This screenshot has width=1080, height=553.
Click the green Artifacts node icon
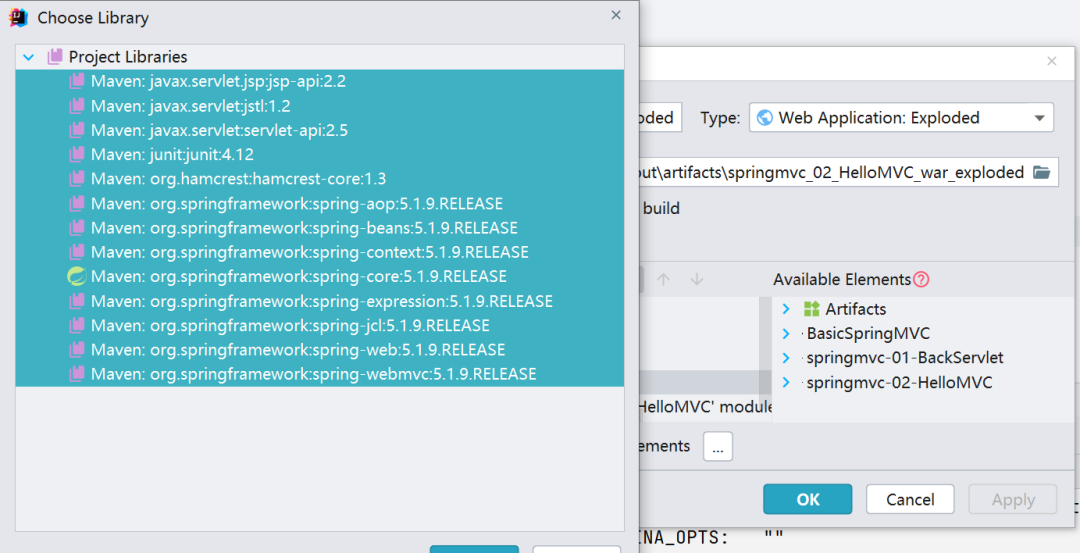tap(811, 309)
